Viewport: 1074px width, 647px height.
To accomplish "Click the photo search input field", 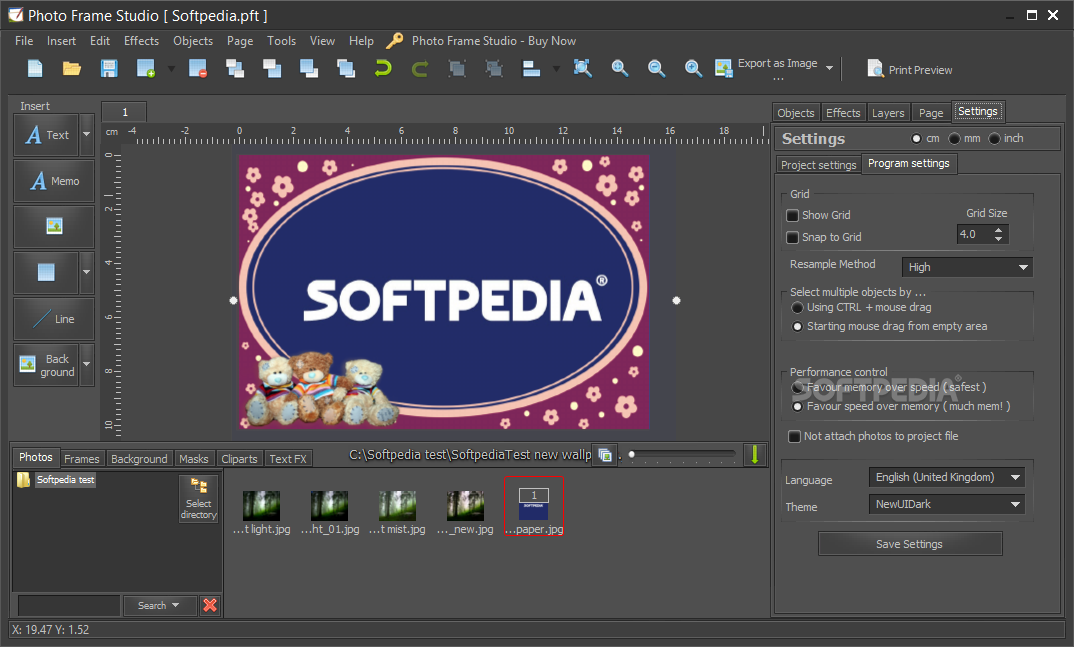I will pos(68,605).
